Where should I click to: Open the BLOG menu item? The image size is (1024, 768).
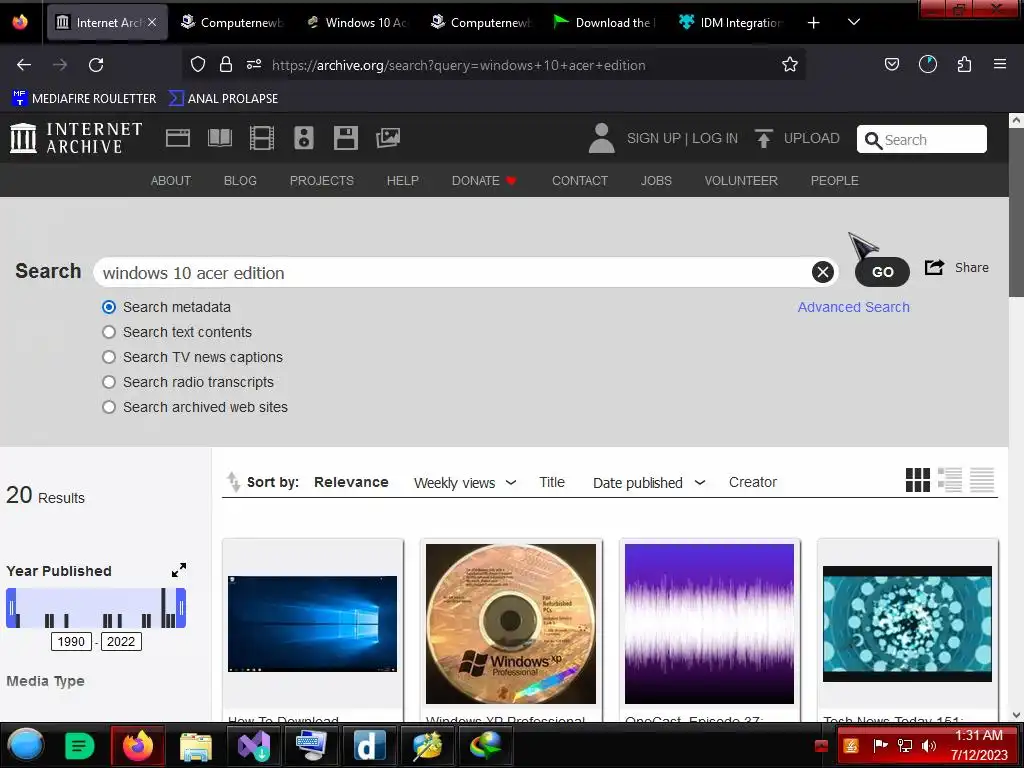coord(240,180)
